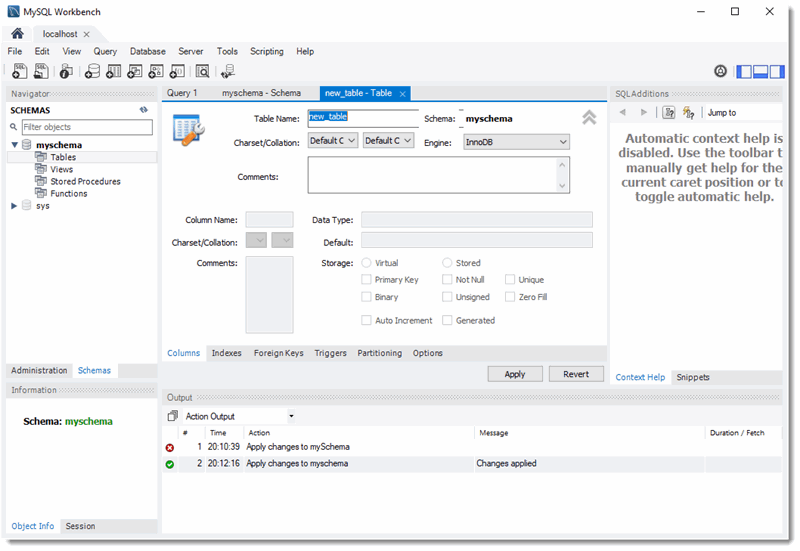Select Tables under myschema

(x=63, y=157)
